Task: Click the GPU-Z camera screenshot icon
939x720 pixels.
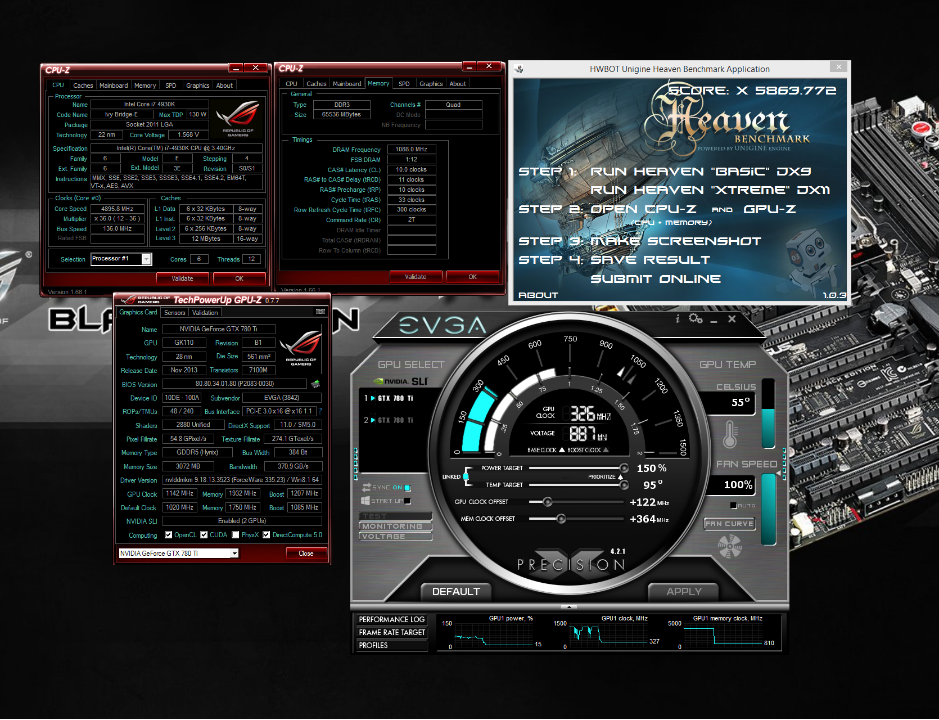Action: 320,311
